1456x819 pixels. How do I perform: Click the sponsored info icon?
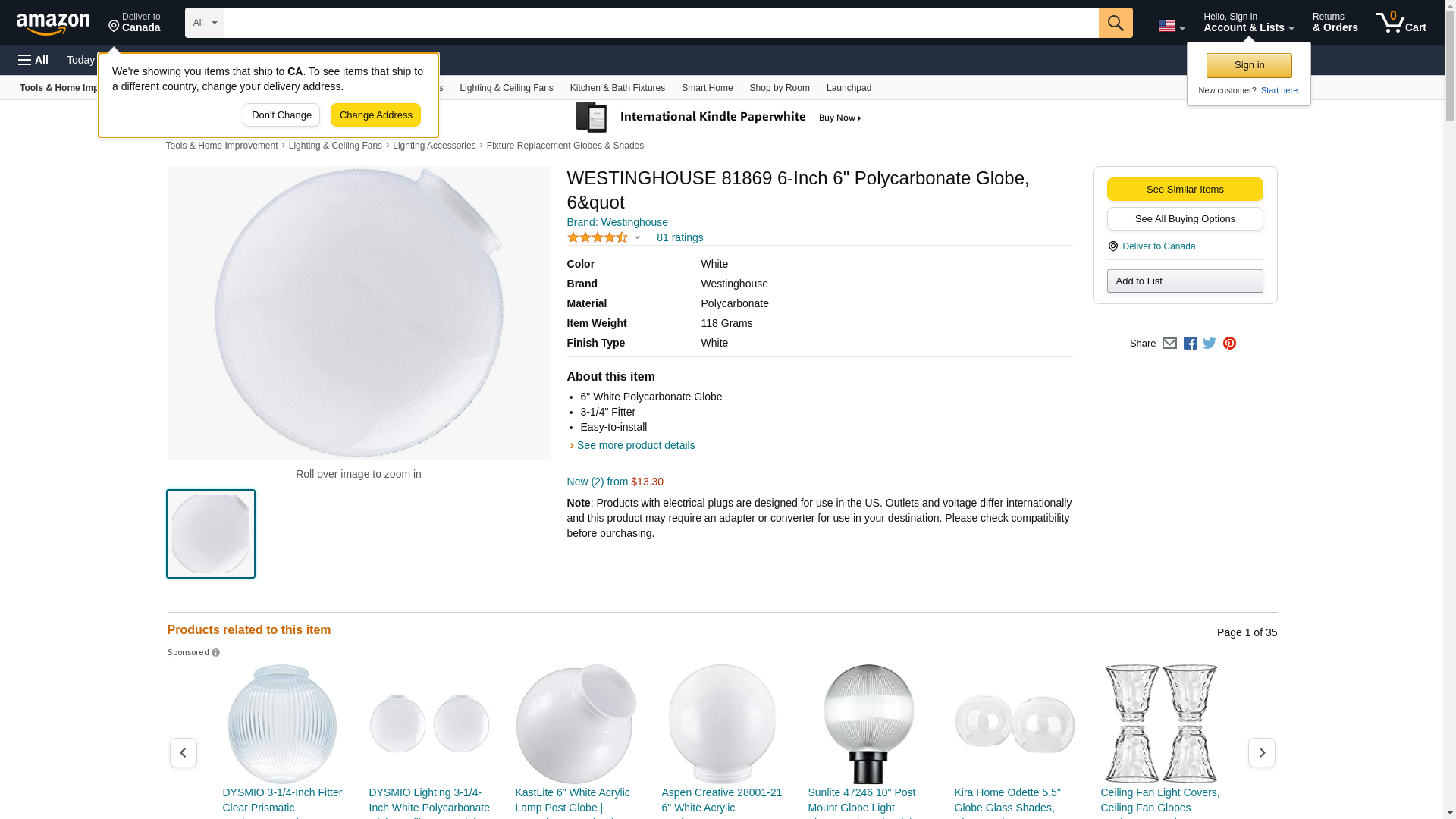[216, 653]
